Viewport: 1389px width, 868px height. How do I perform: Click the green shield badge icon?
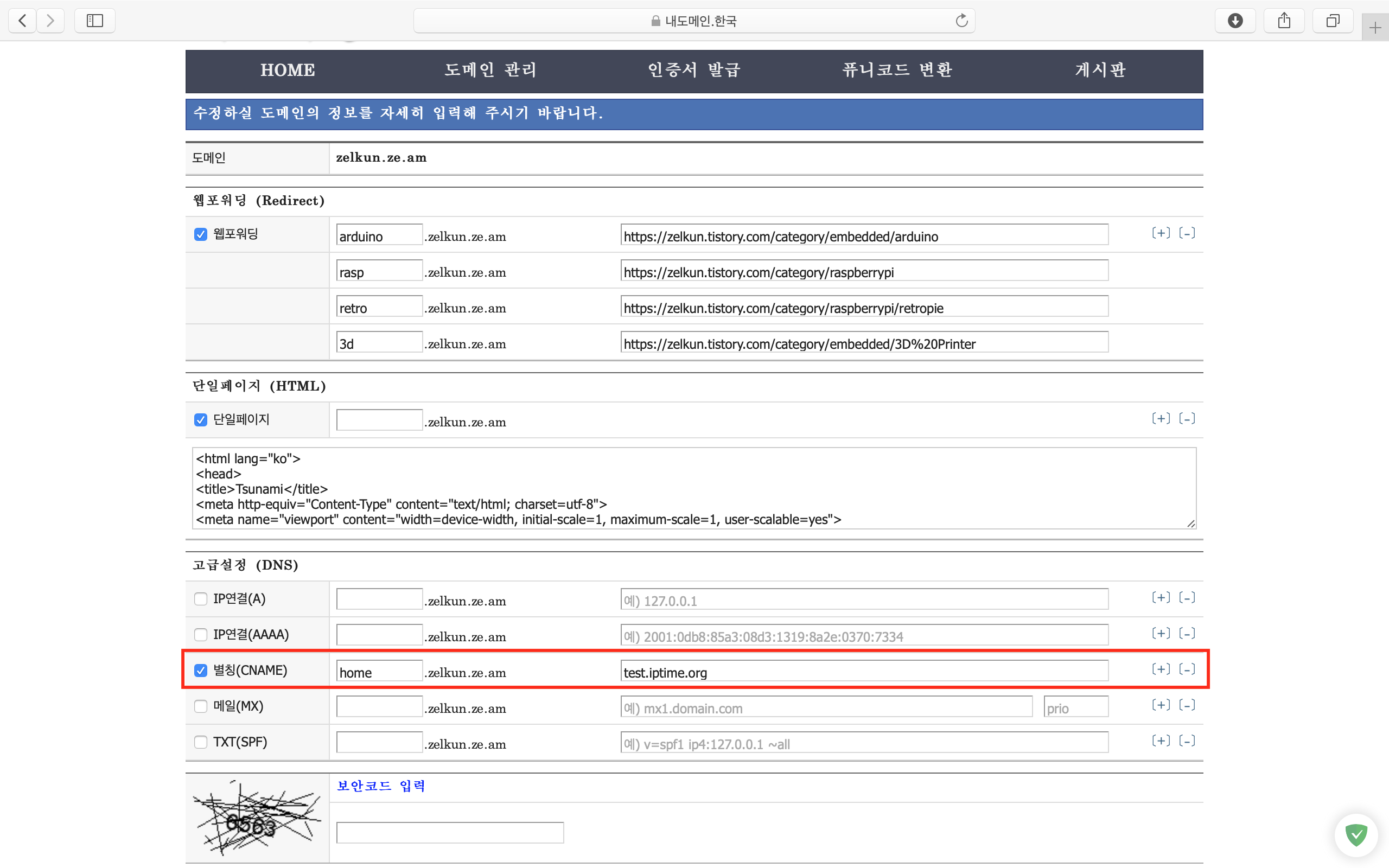1356,835
